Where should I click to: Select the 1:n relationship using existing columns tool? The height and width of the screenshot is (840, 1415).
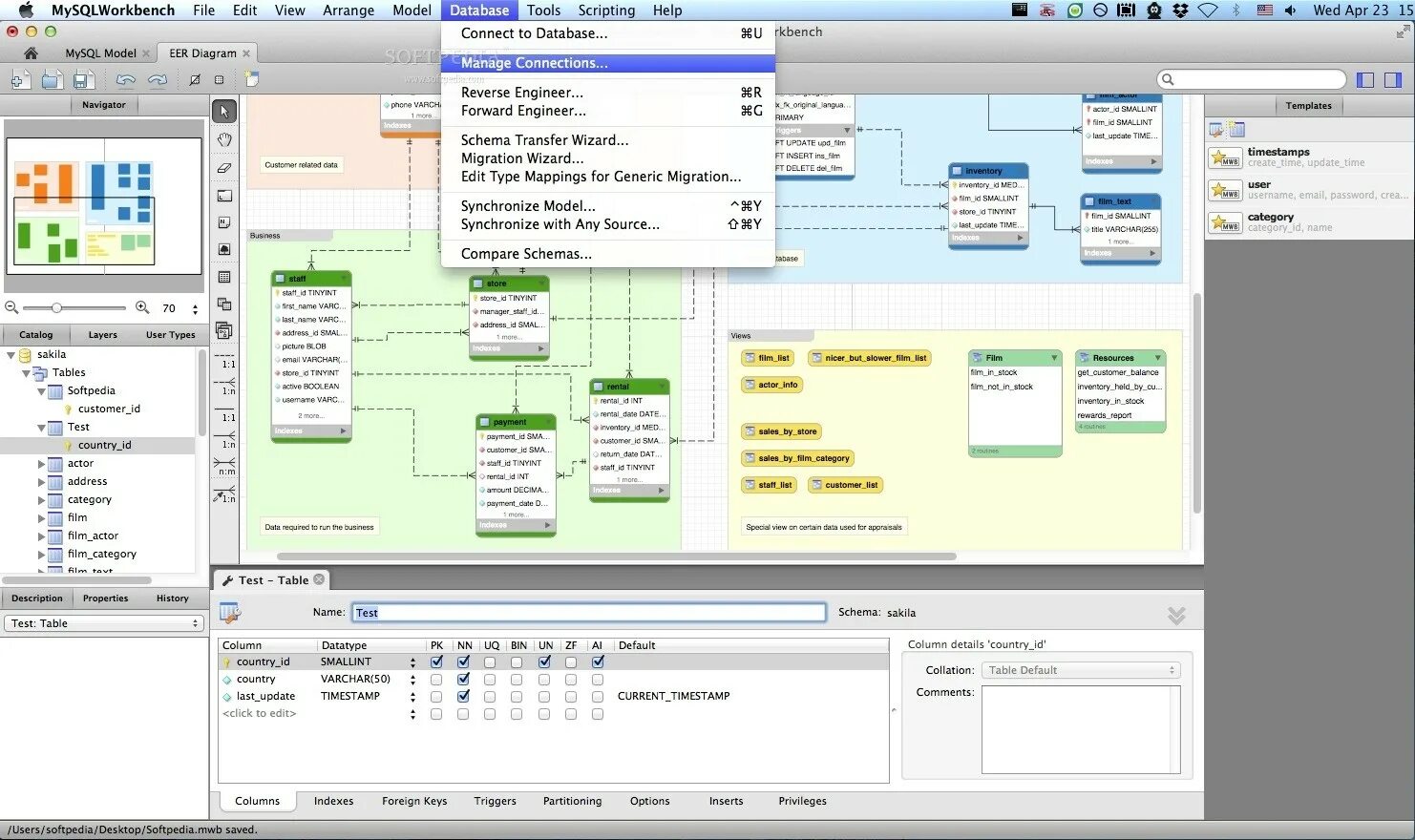point(226,494)
